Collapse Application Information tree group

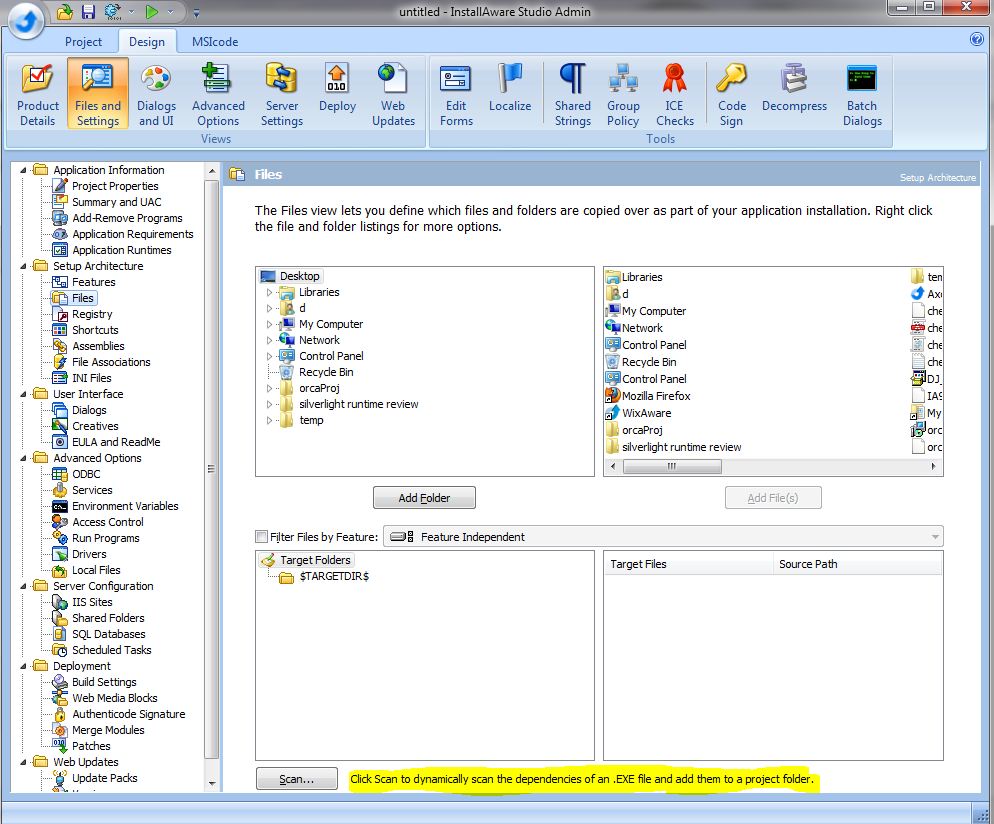pyautogui.click(x=23, y=170)
